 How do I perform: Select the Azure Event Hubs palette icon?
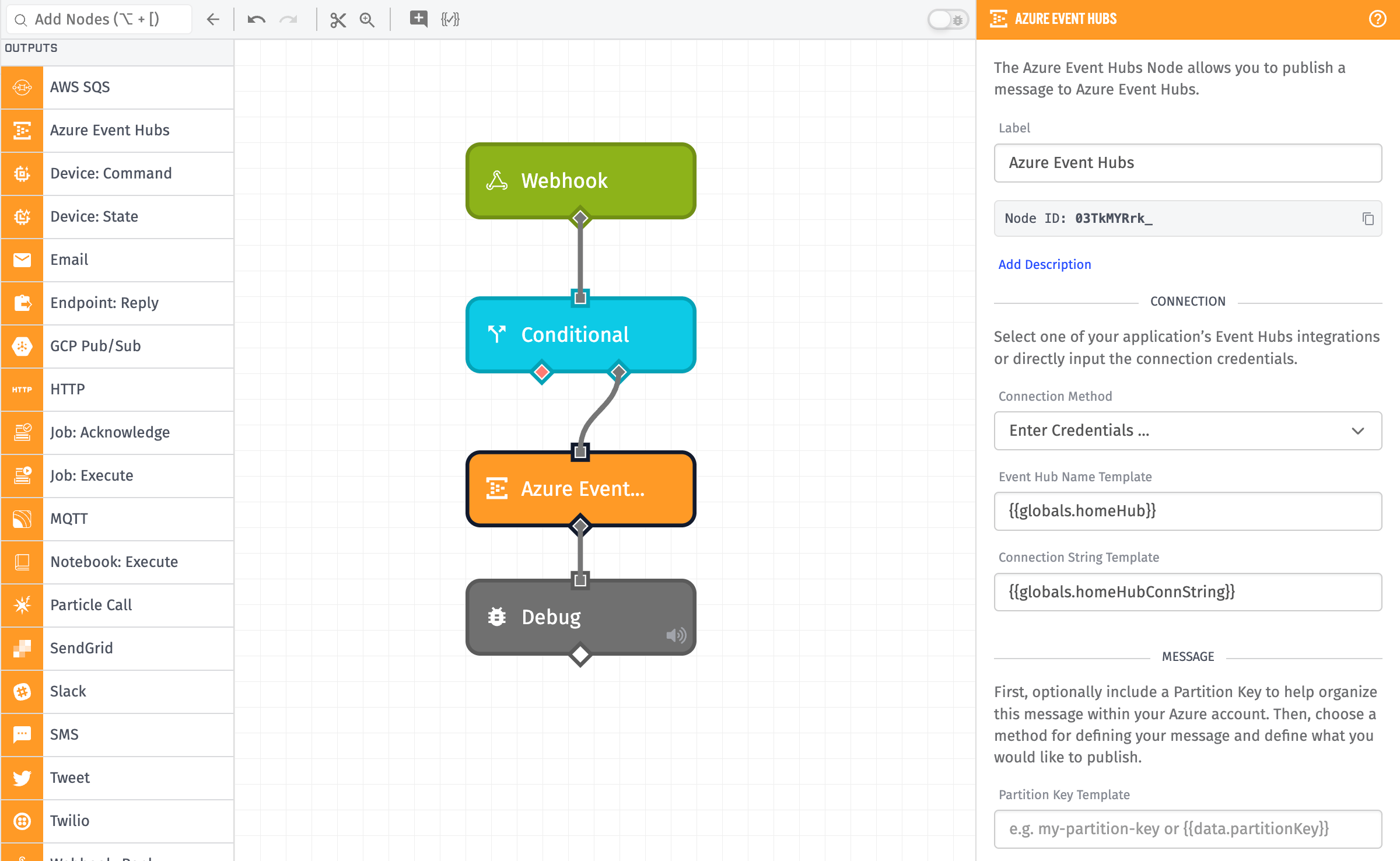pos(22,131)
